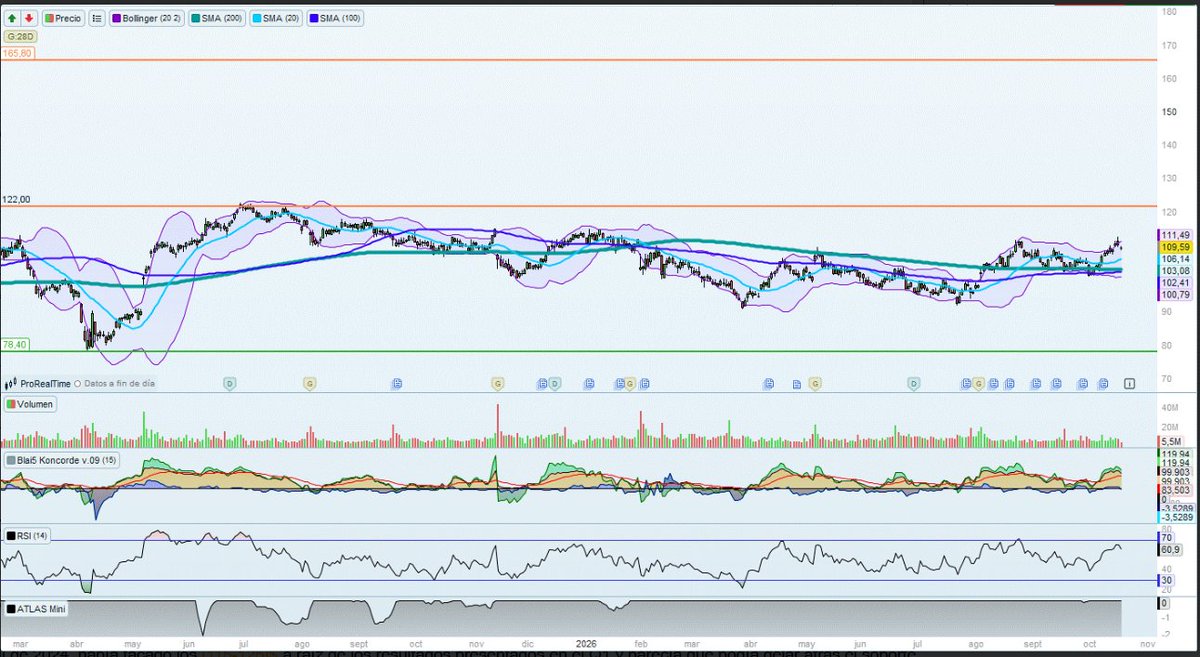Open the SMA (100) indicator settings
This screenshot has height=657, width=1200.
[336, 18]
